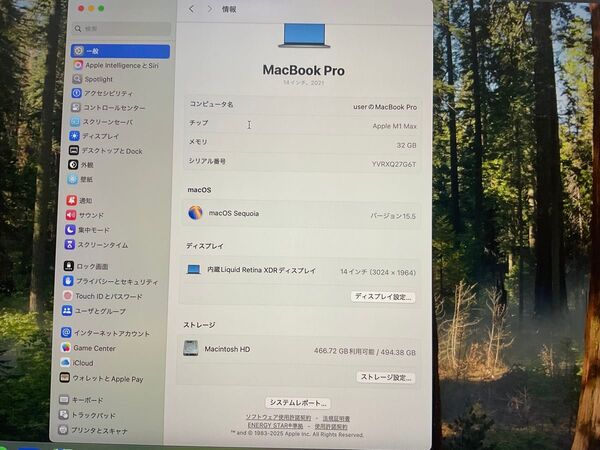Viewport: 600px width, 450px height.
Task: Open iCloud settings in sidebar
Action: tap(77, 363)
